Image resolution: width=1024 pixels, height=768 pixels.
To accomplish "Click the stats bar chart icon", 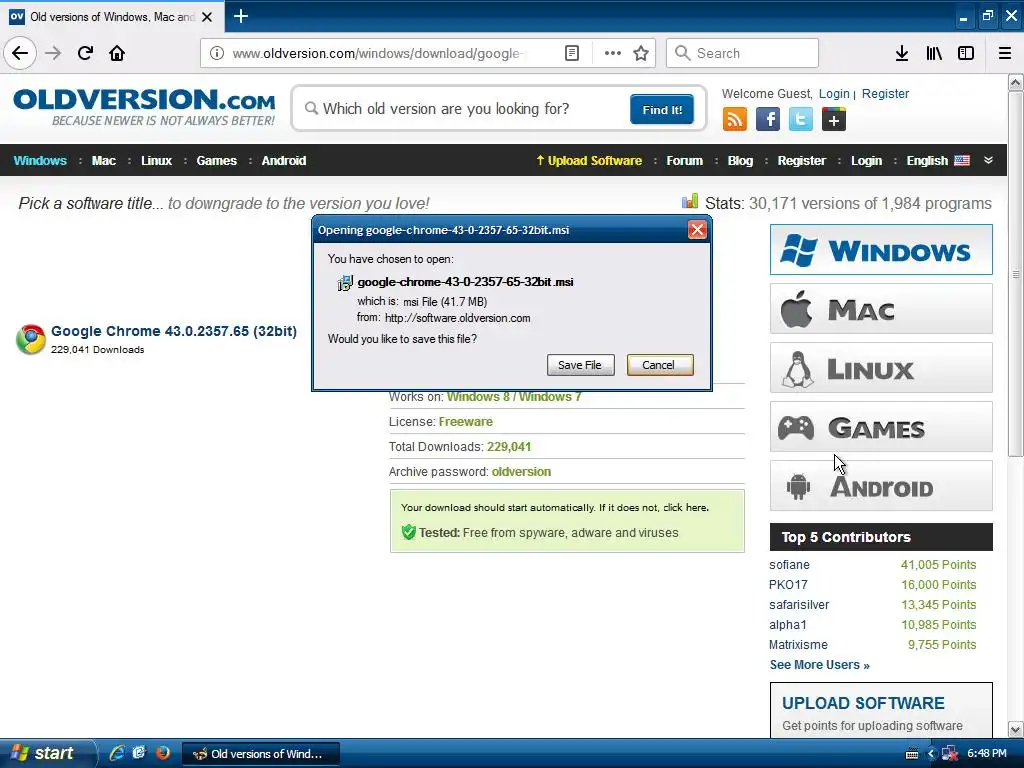I will 690,201.
